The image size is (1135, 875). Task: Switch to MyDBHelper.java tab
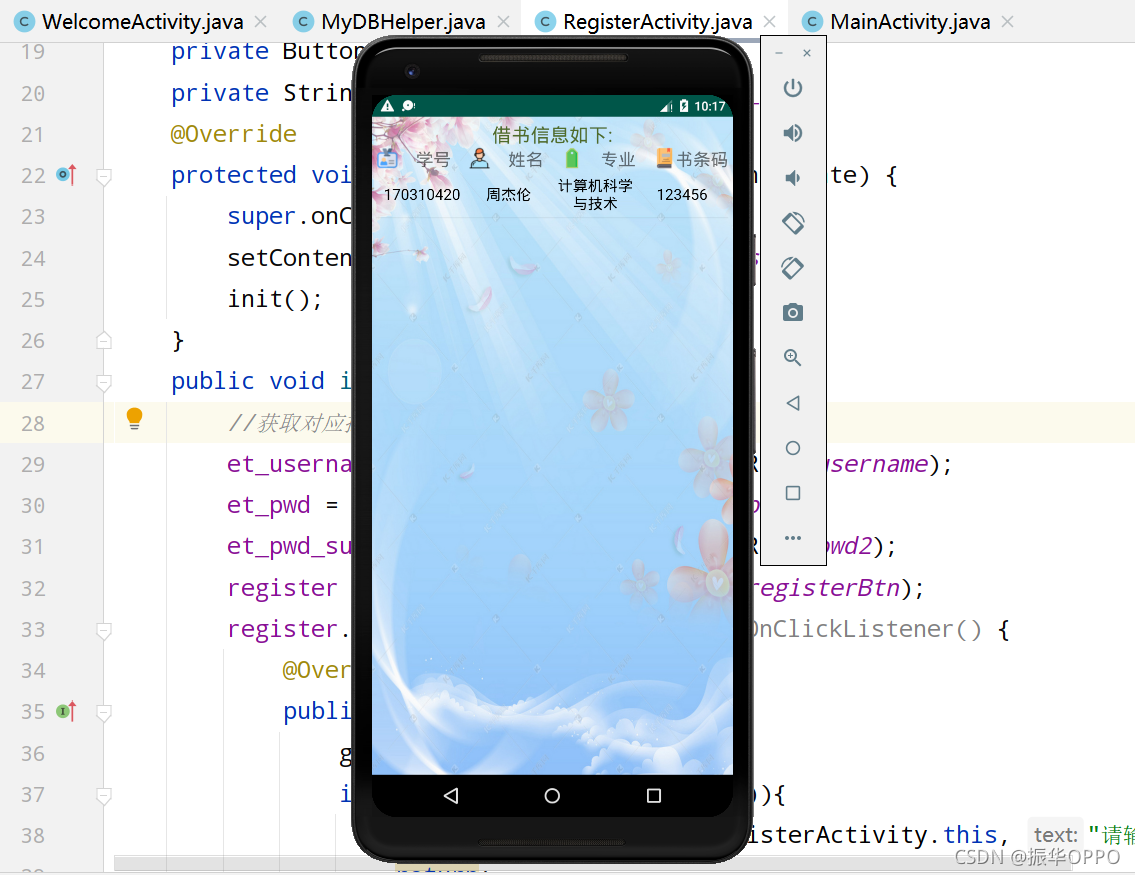click(x=402, y=22)
